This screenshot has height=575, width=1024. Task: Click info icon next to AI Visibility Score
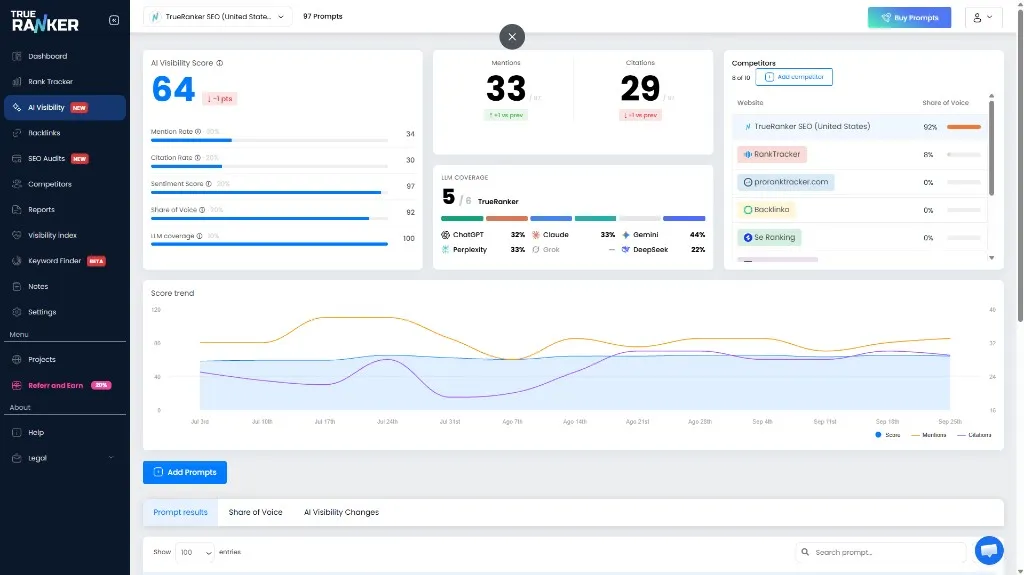click(x=219, y=63)
